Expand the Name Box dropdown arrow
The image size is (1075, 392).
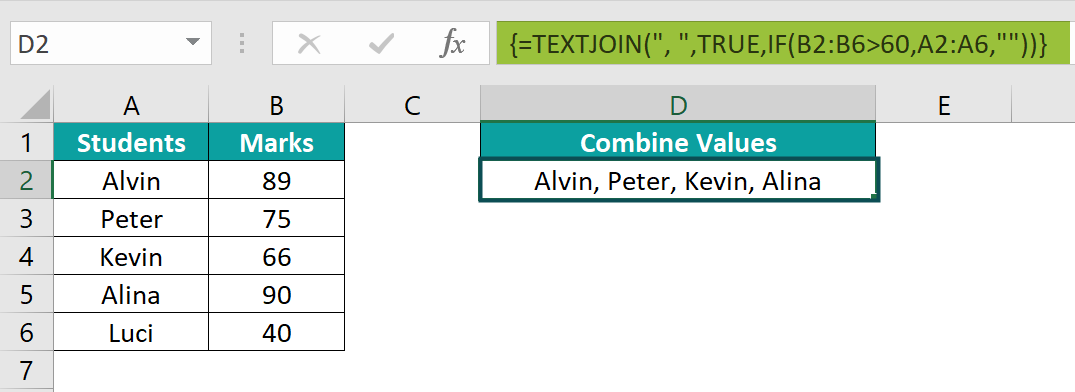tap(192, 44)
